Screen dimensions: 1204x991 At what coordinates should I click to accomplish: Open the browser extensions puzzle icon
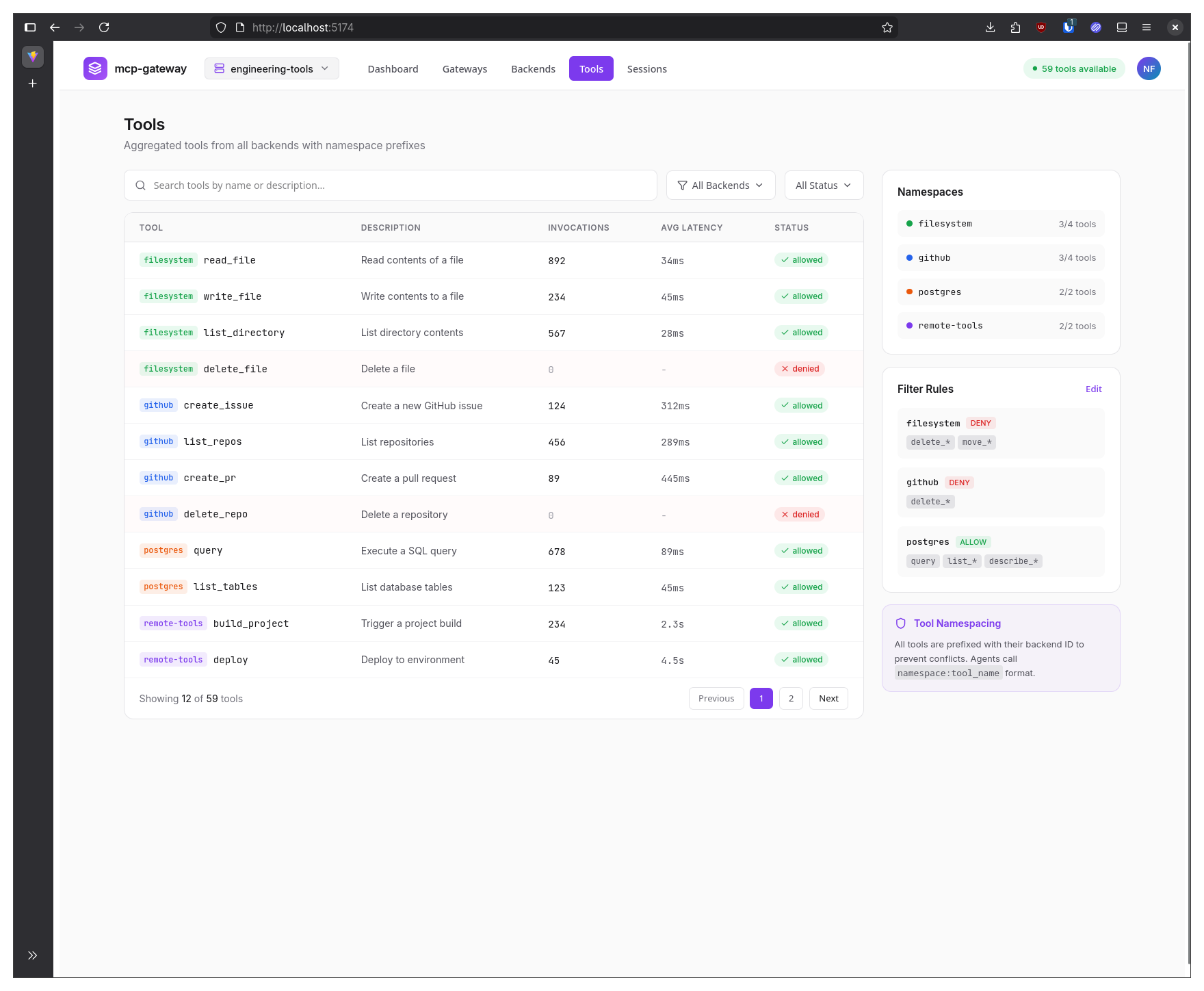point(1015,27)
